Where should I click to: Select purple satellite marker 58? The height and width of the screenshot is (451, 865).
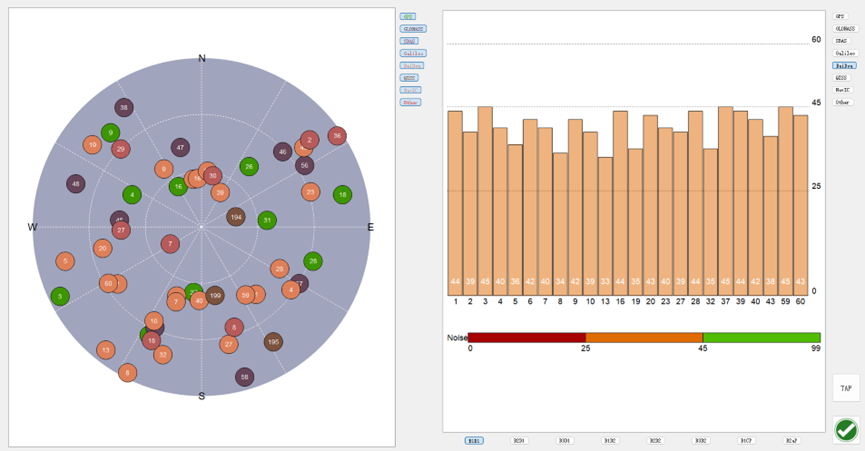coord(244,377)
